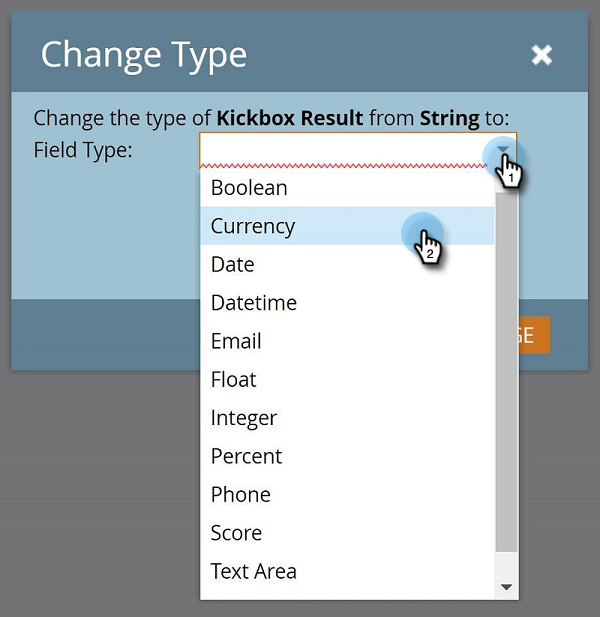Click the dropdown list scrollbar thumb
Image resolution: width=600 pixels, height=617 pixels.
507,370
